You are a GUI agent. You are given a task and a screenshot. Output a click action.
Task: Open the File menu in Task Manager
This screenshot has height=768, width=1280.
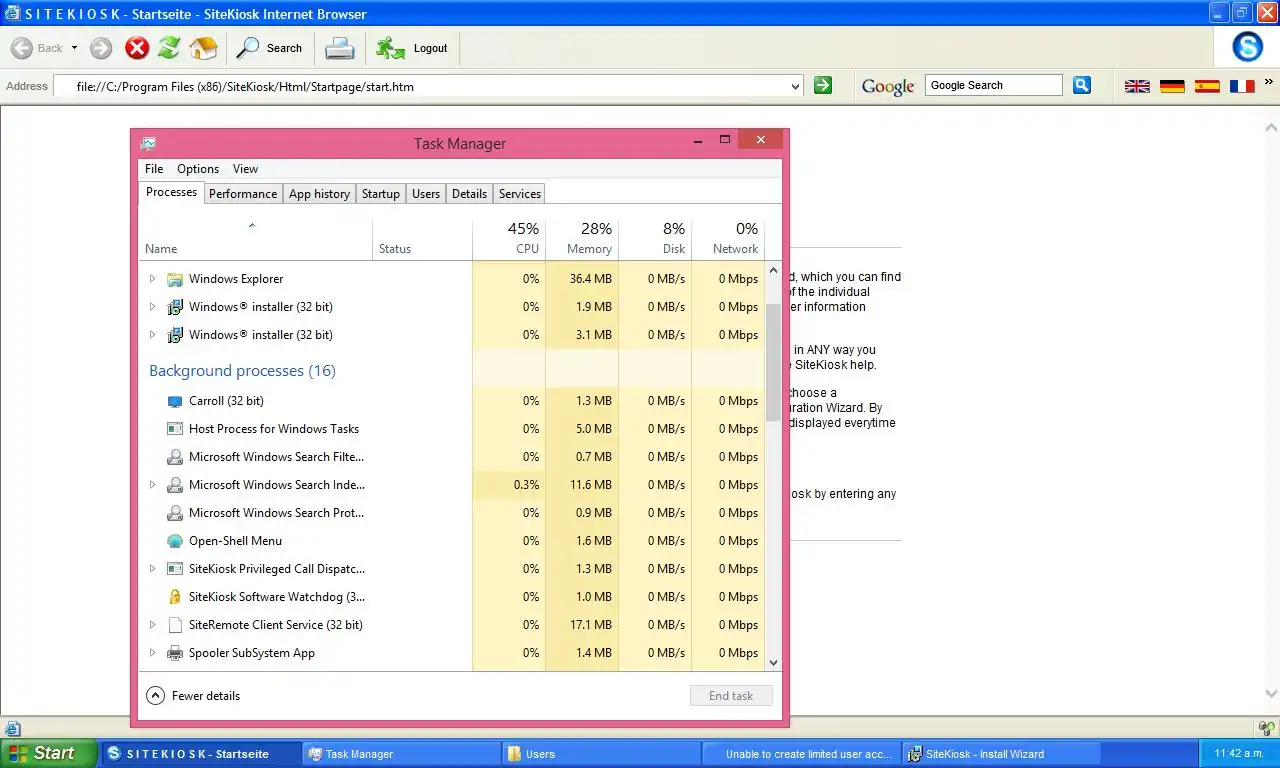pos(154,169)
